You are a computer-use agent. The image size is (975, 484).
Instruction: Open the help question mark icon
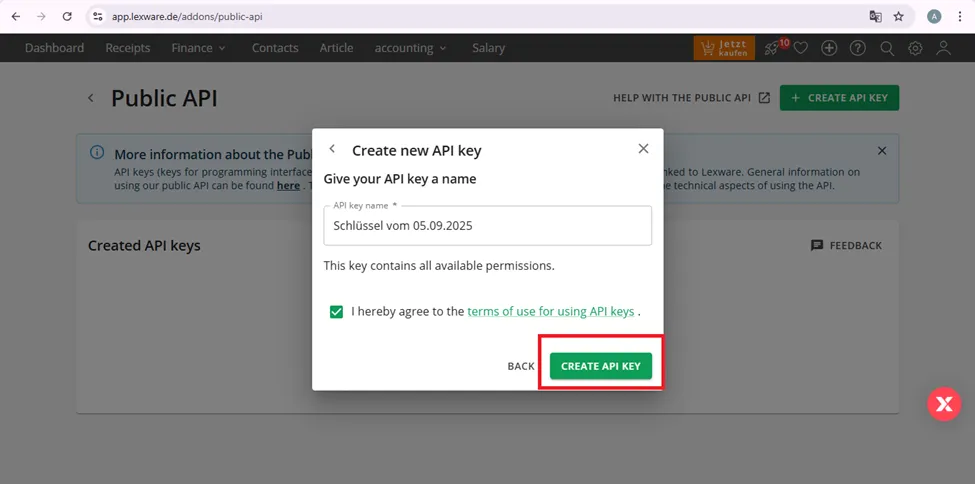(x=858, y=48)
